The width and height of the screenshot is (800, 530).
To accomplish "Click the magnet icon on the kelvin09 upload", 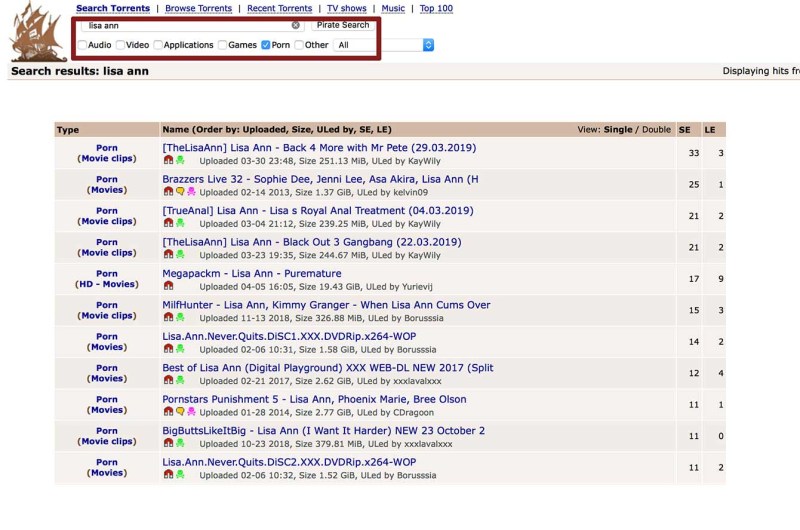I will [x=169, y=192].
